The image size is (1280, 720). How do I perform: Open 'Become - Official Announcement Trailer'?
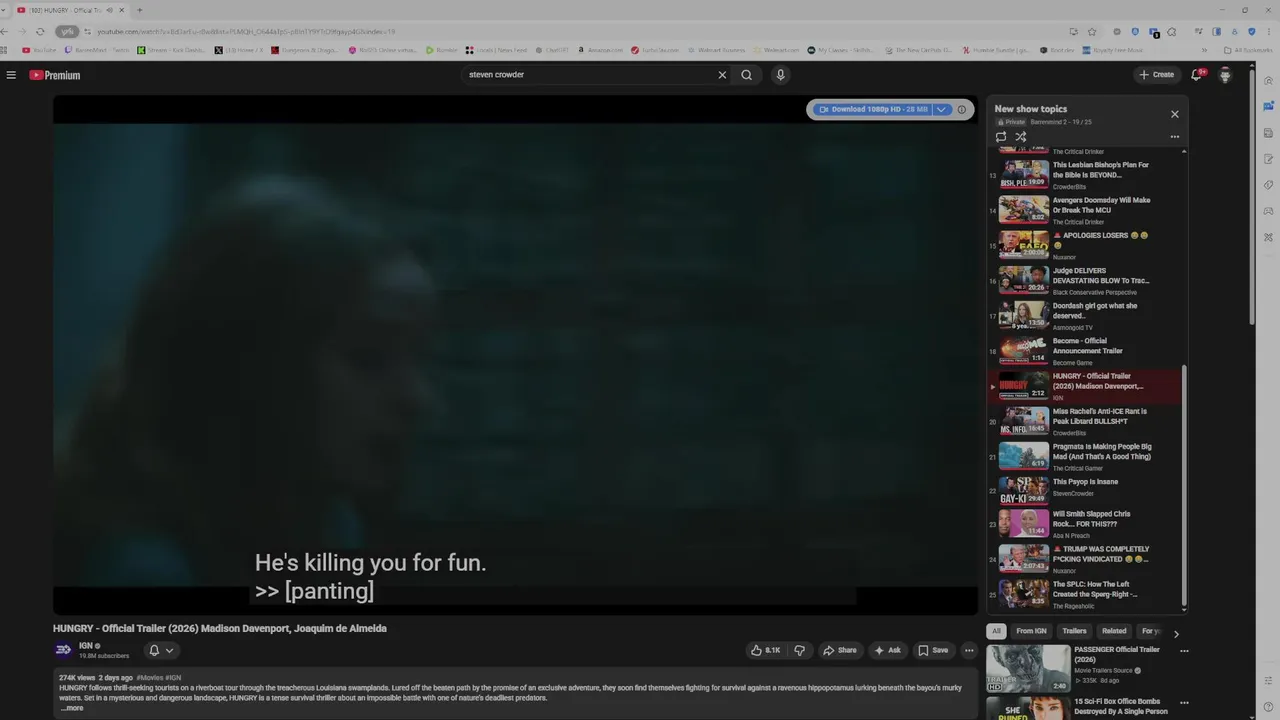click(x=1085, y=351)
